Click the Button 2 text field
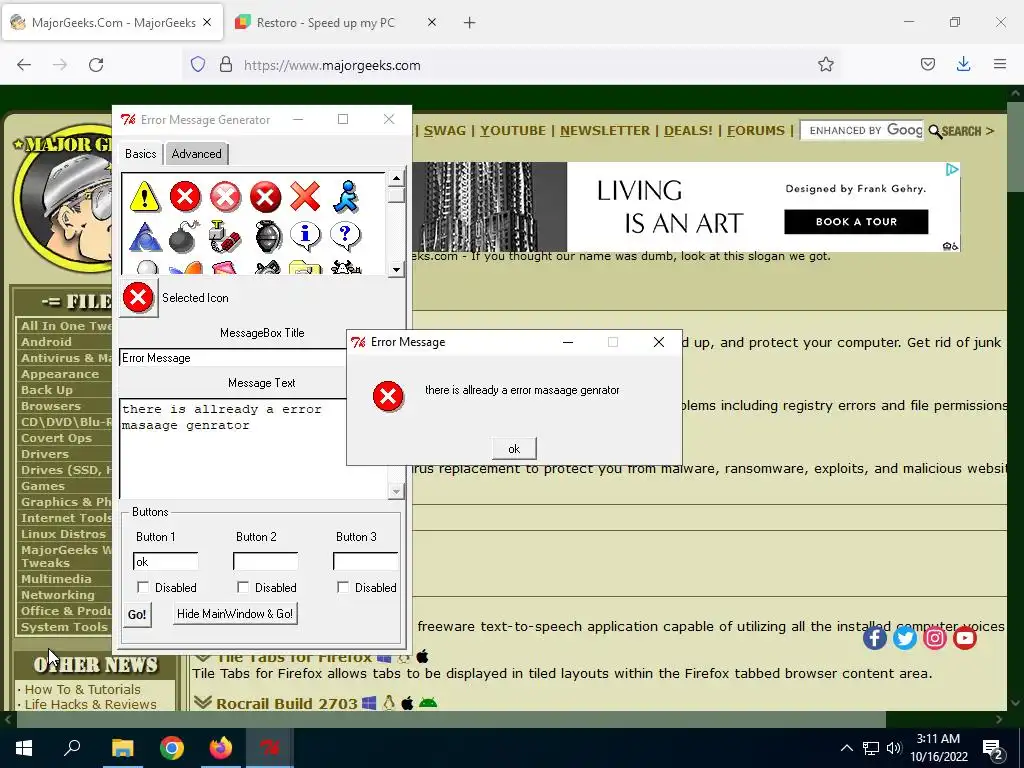This screenshot has width=1024, height=768. click(x=265, y=562)
